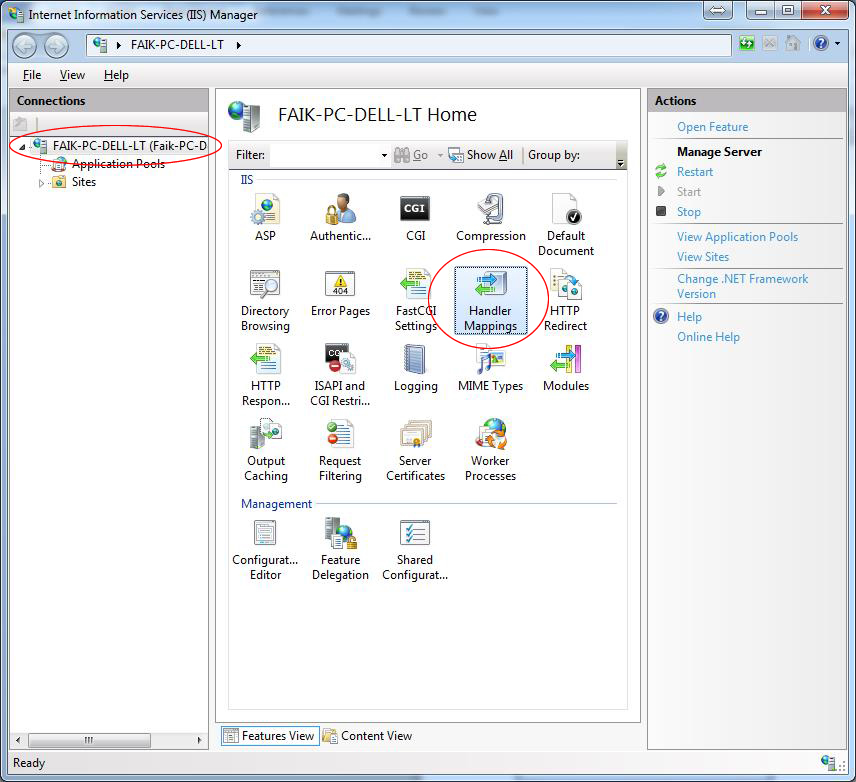The image size is (856, 782).
Task: Expand the Sites tree node
Action: tap(41, 183)
